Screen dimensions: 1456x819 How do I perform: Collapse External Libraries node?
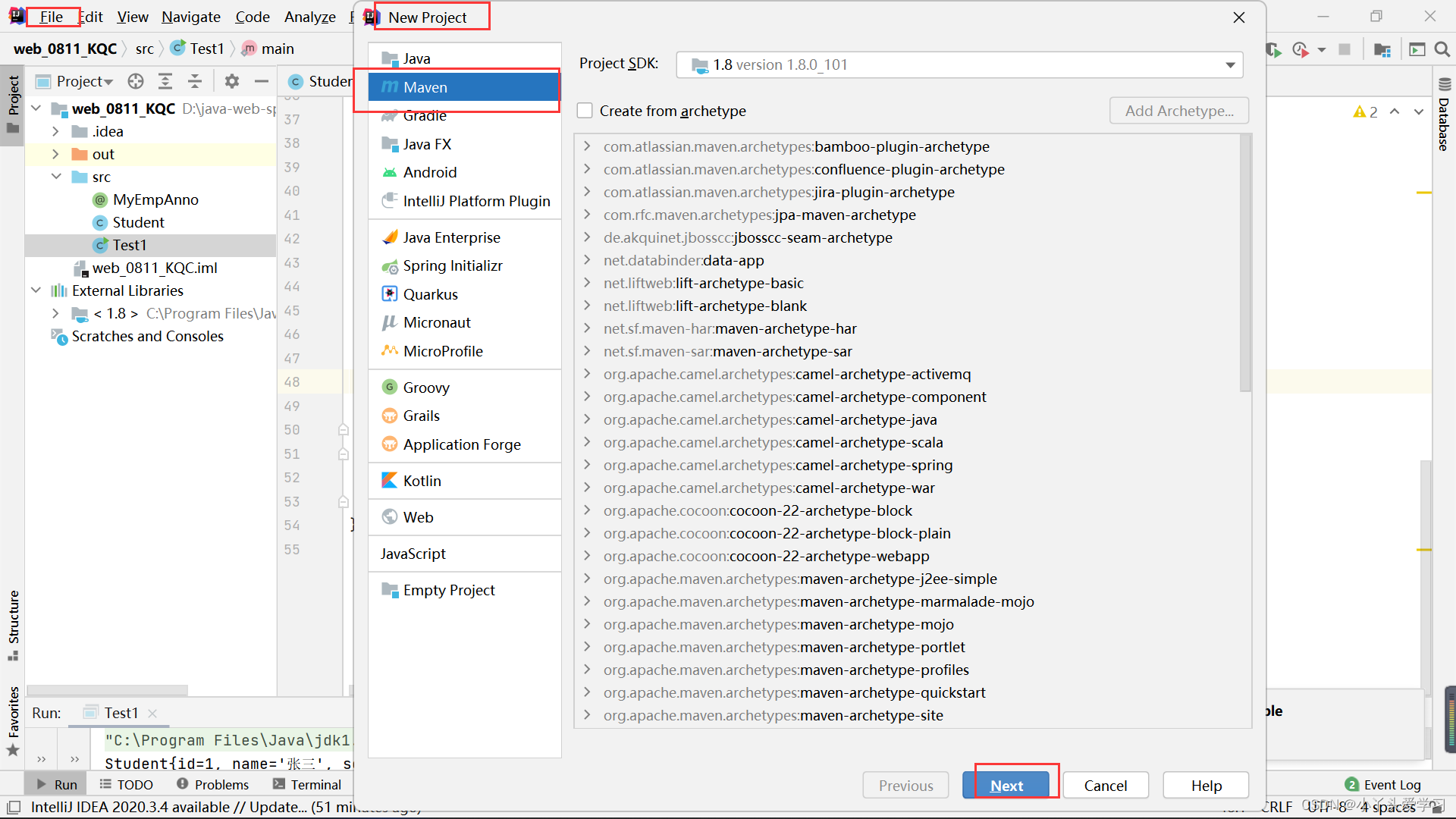coord(36,290)
